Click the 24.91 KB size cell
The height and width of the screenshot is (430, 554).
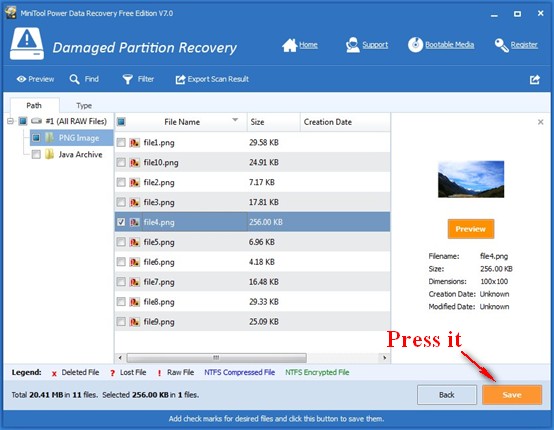(264, 163)
